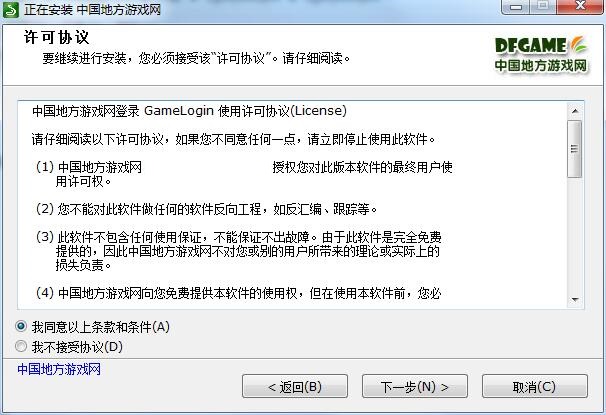606x415 pixels.
Task: Click the 许可协议 heading text
Action: click(56, 37)
